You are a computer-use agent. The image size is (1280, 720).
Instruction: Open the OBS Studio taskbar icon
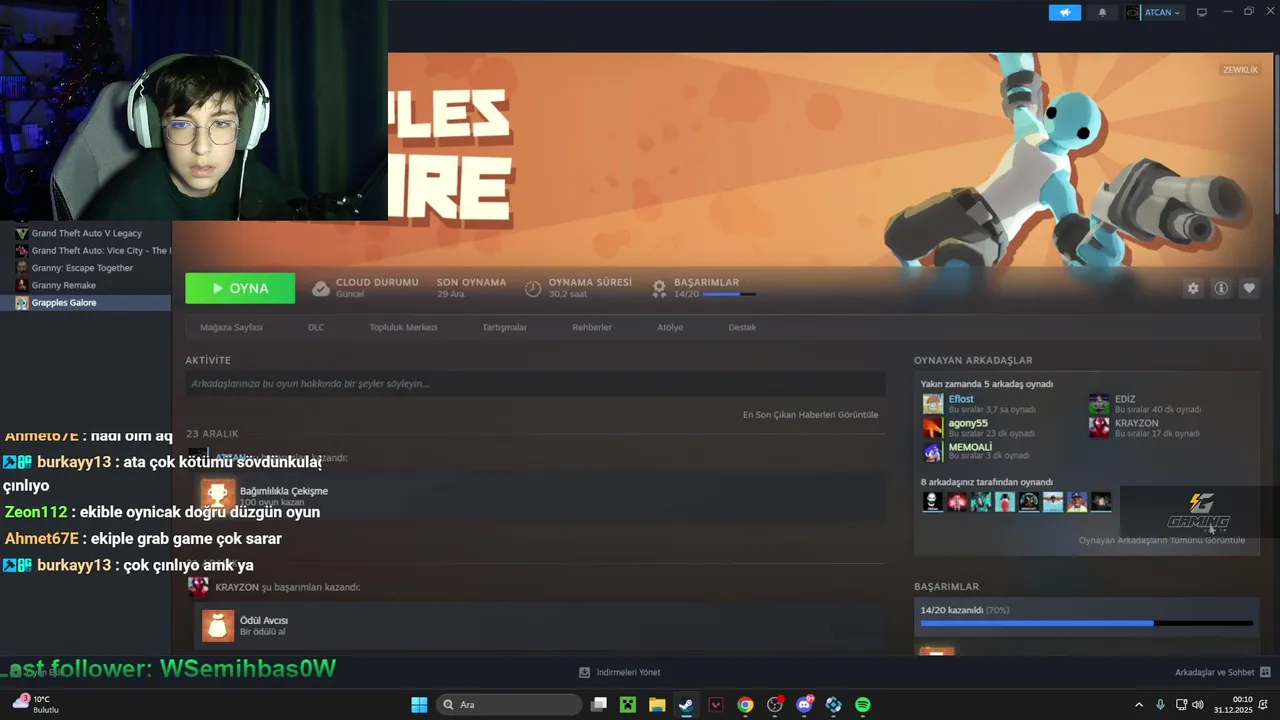[775, 704]
